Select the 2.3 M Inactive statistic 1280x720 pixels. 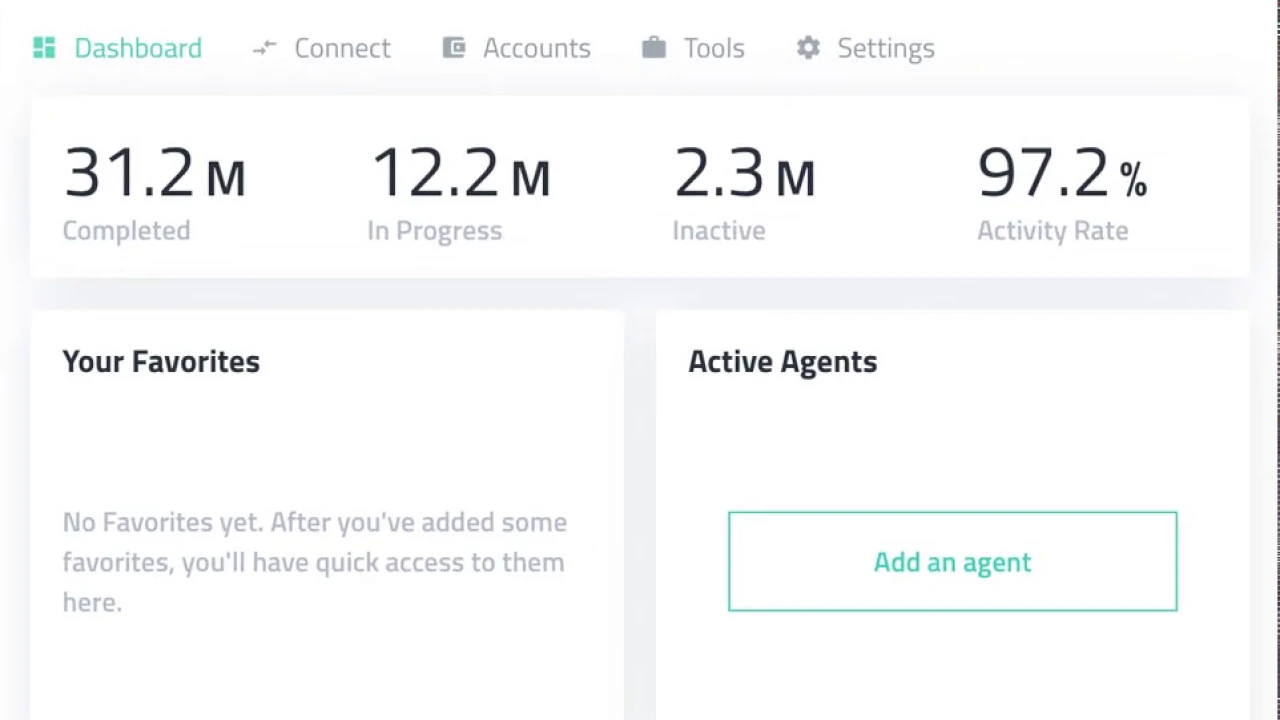coord(745,174)
